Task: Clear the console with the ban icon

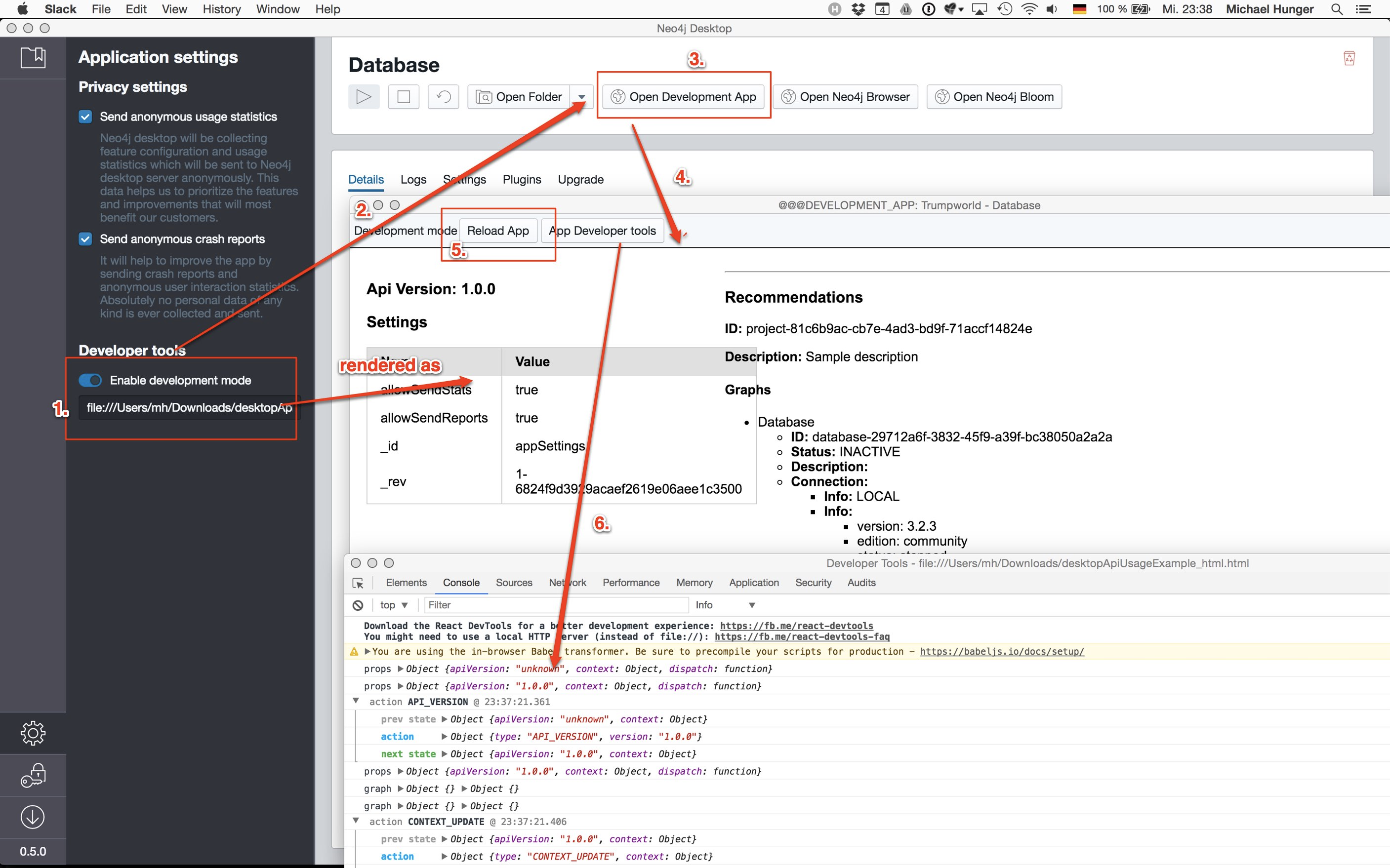Action: (358, 605)
